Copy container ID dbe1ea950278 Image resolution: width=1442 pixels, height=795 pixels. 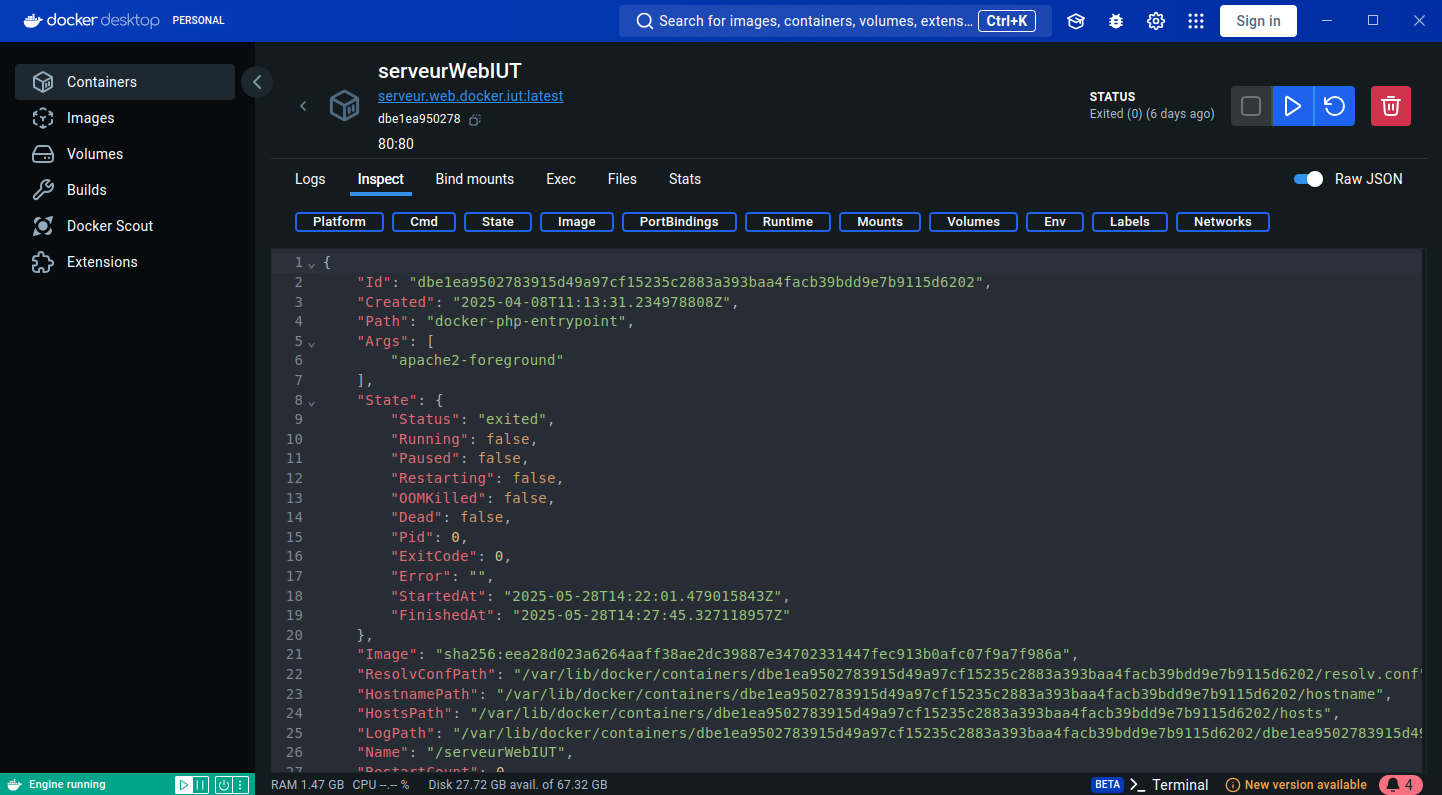tap(475, 119)
